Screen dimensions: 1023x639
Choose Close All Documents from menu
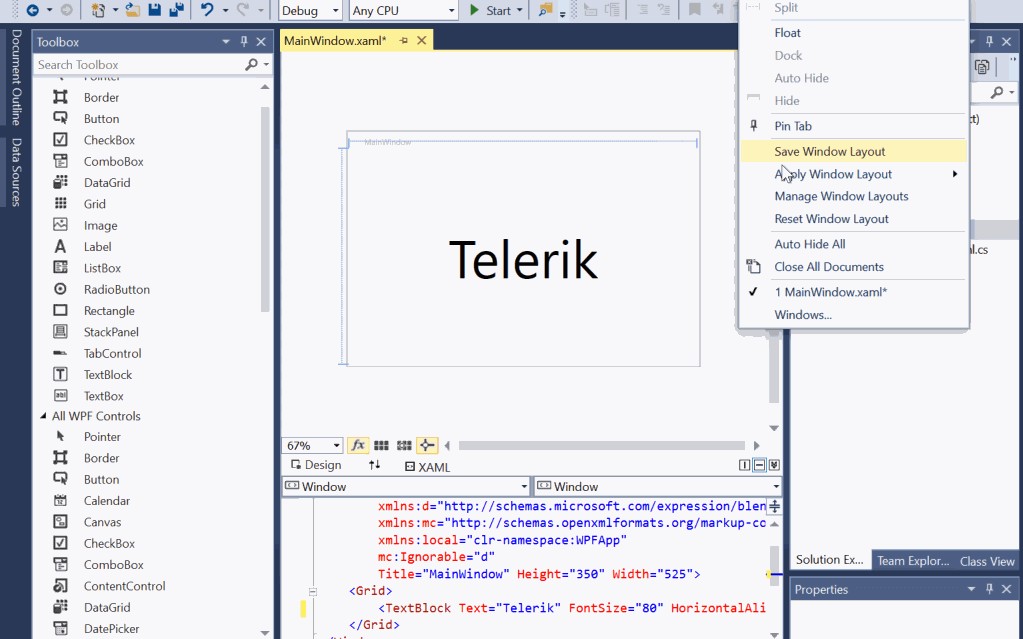pyautogui.click(x=828, y=267)
